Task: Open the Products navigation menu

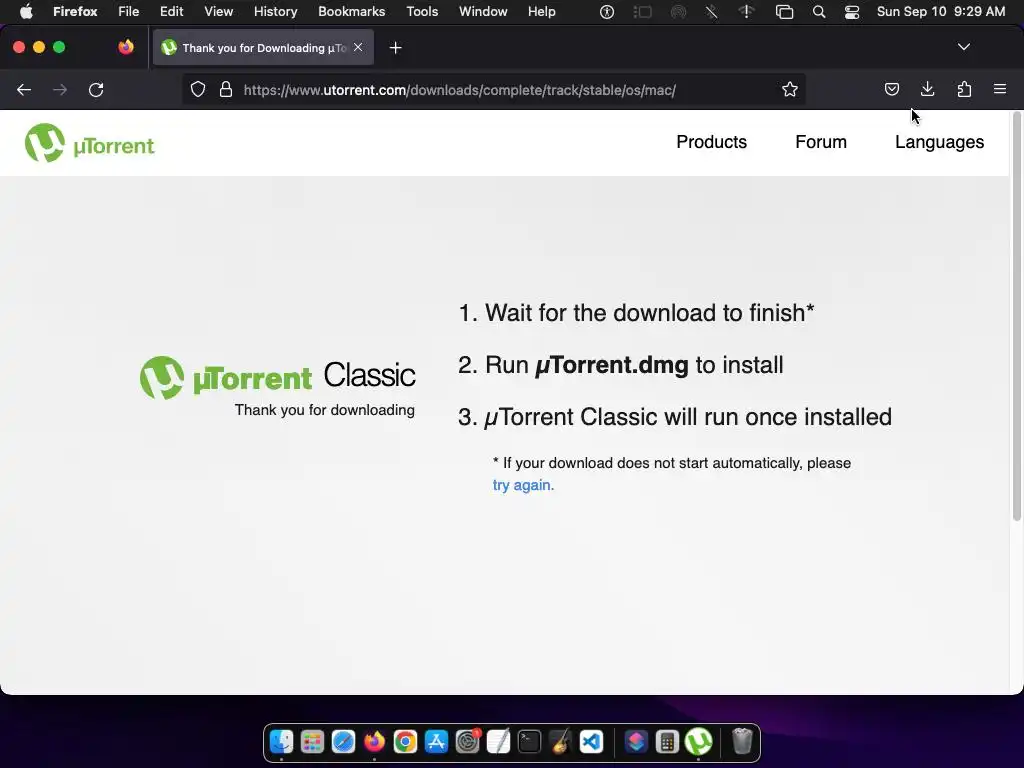Action: point(711,142)
